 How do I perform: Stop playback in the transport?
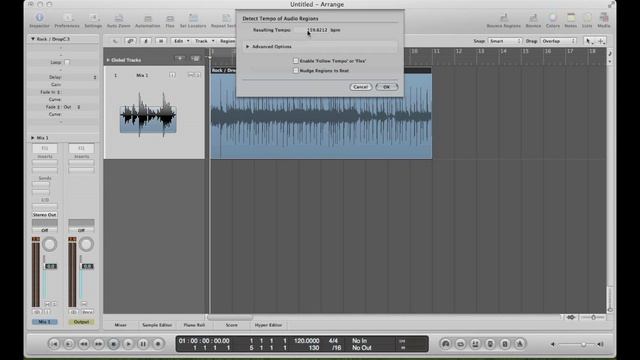(x=113, y=344)
